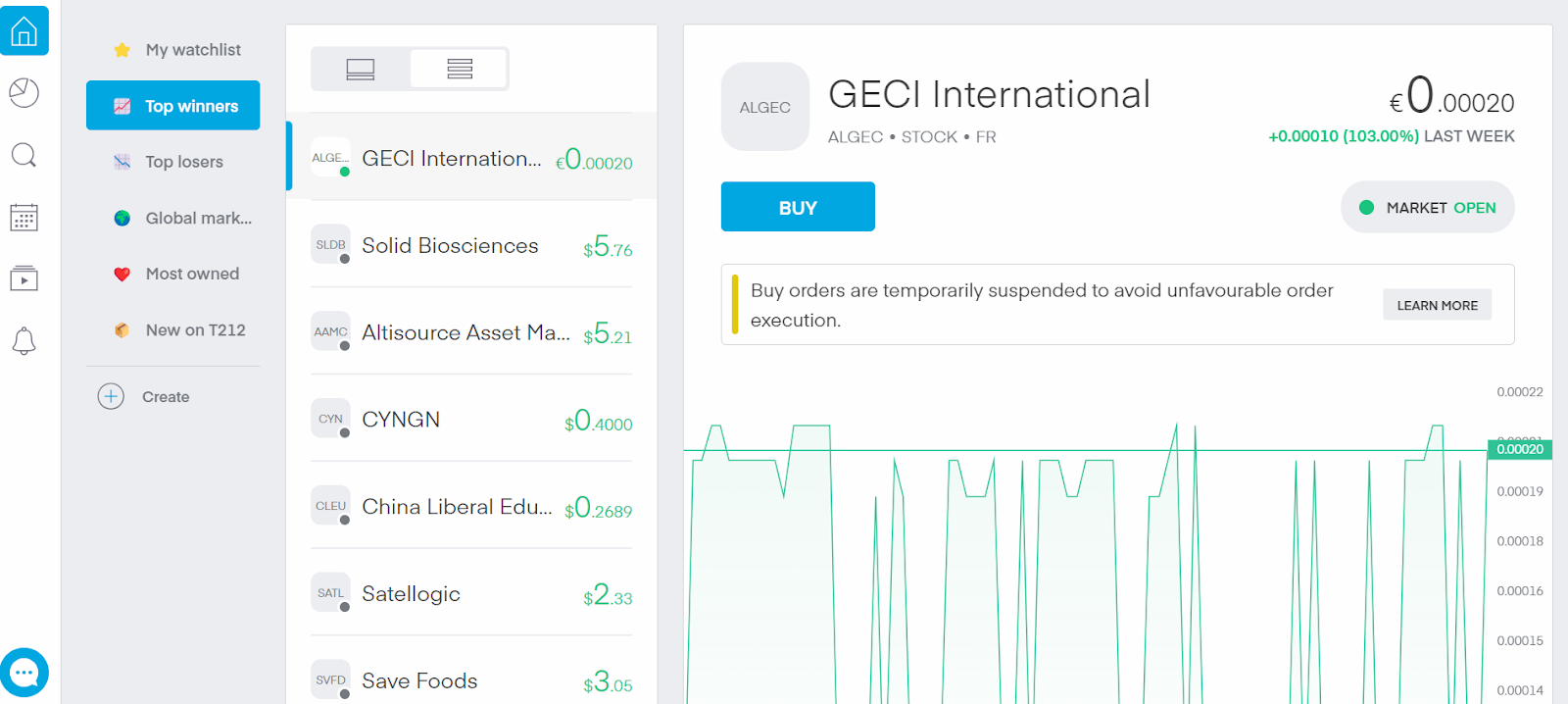Open the live chat support bubble
1568x704 pixels.
point(24,673)
